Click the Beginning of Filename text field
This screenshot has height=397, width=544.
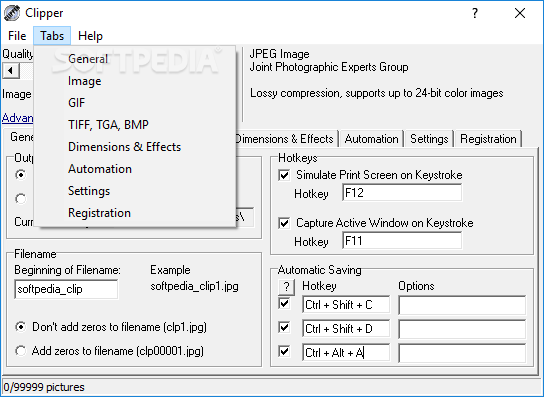tap(66, 289)
